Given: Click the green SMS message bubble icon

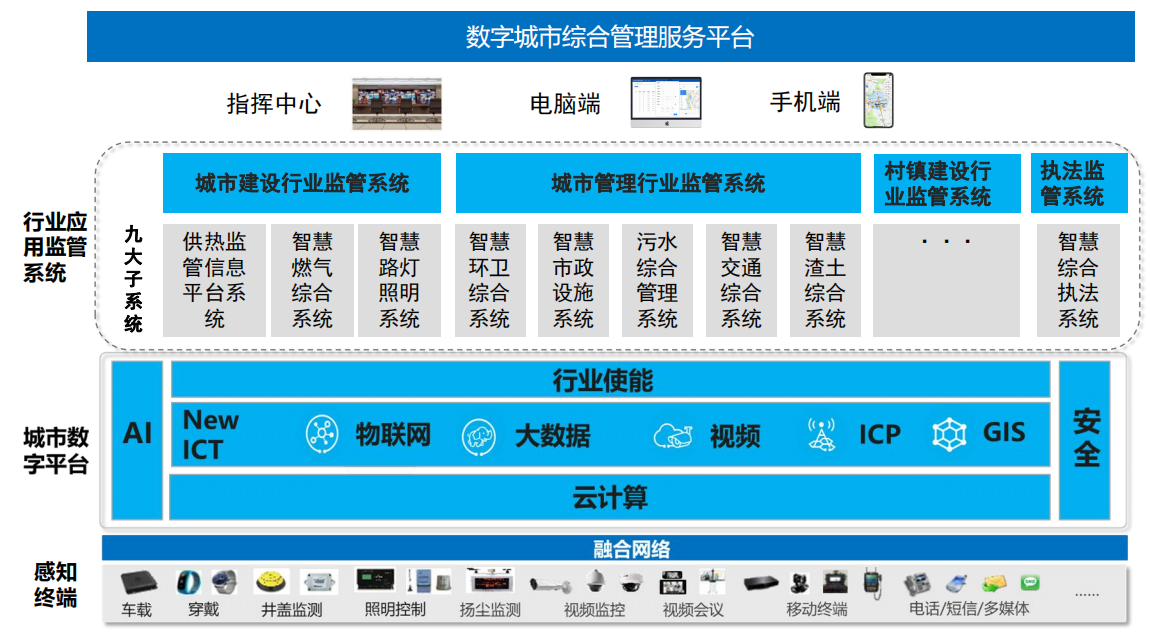Looking at the screenshot, I should point(1030,582).
